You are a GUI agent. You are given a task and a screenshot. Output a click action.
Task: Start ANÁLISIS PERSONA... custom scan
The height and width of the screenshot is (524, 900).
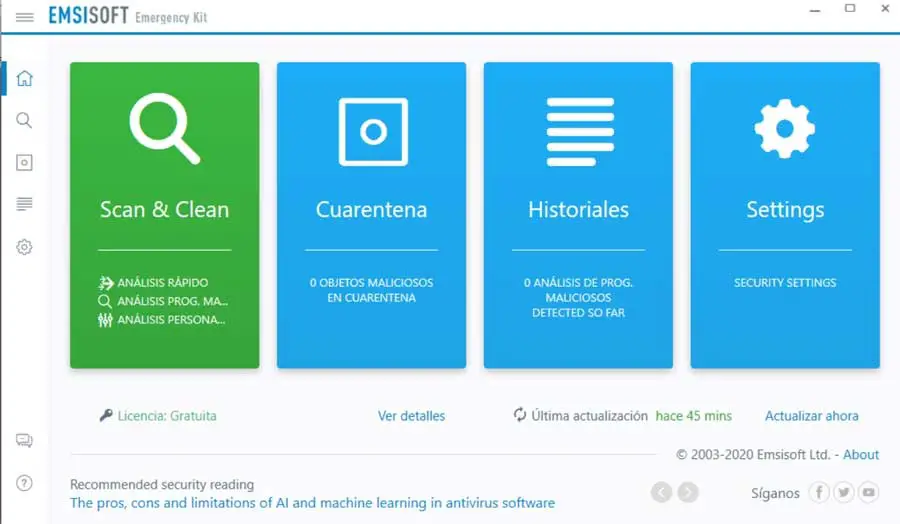(x=162, y=320)
